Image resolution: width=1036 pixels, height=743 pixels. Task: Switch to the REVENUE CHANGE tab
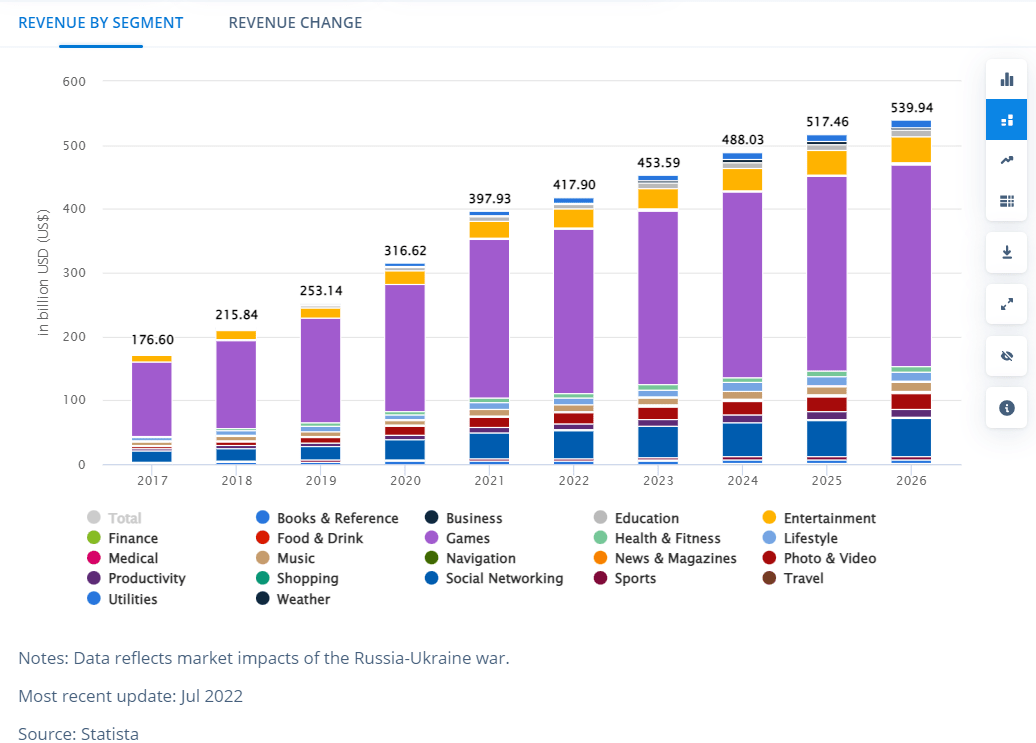(x=295, y=22)
